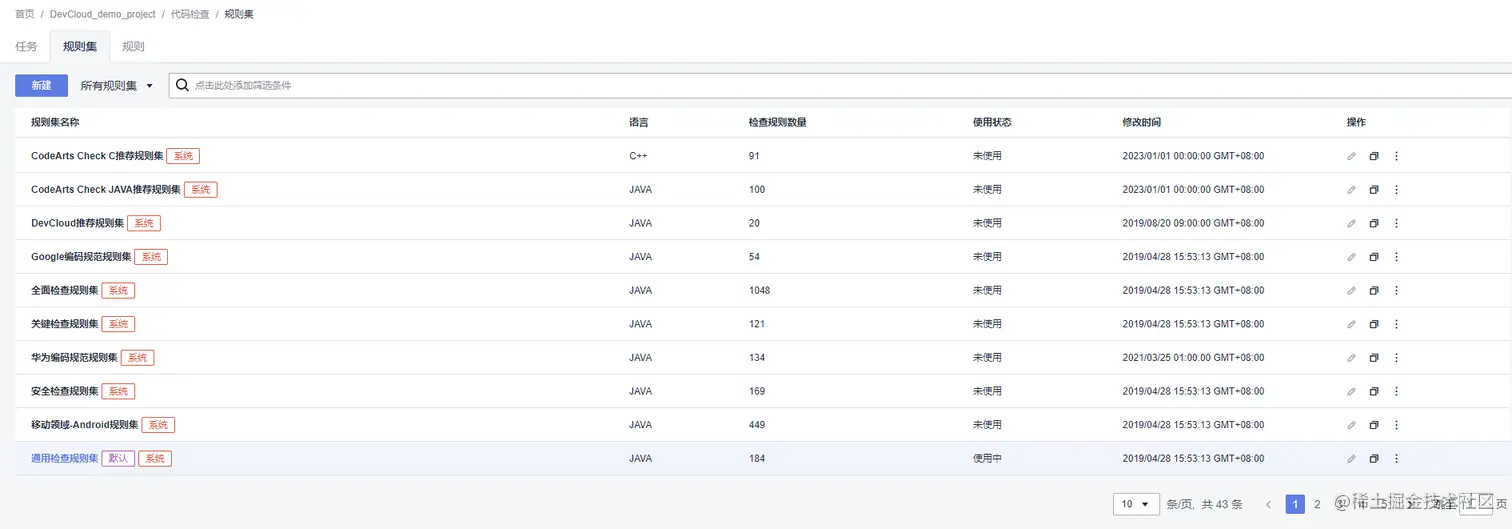The image size is (1512, 529).
Task: Click the 安全检查规则集 name
Action: [x=65, y=392]
